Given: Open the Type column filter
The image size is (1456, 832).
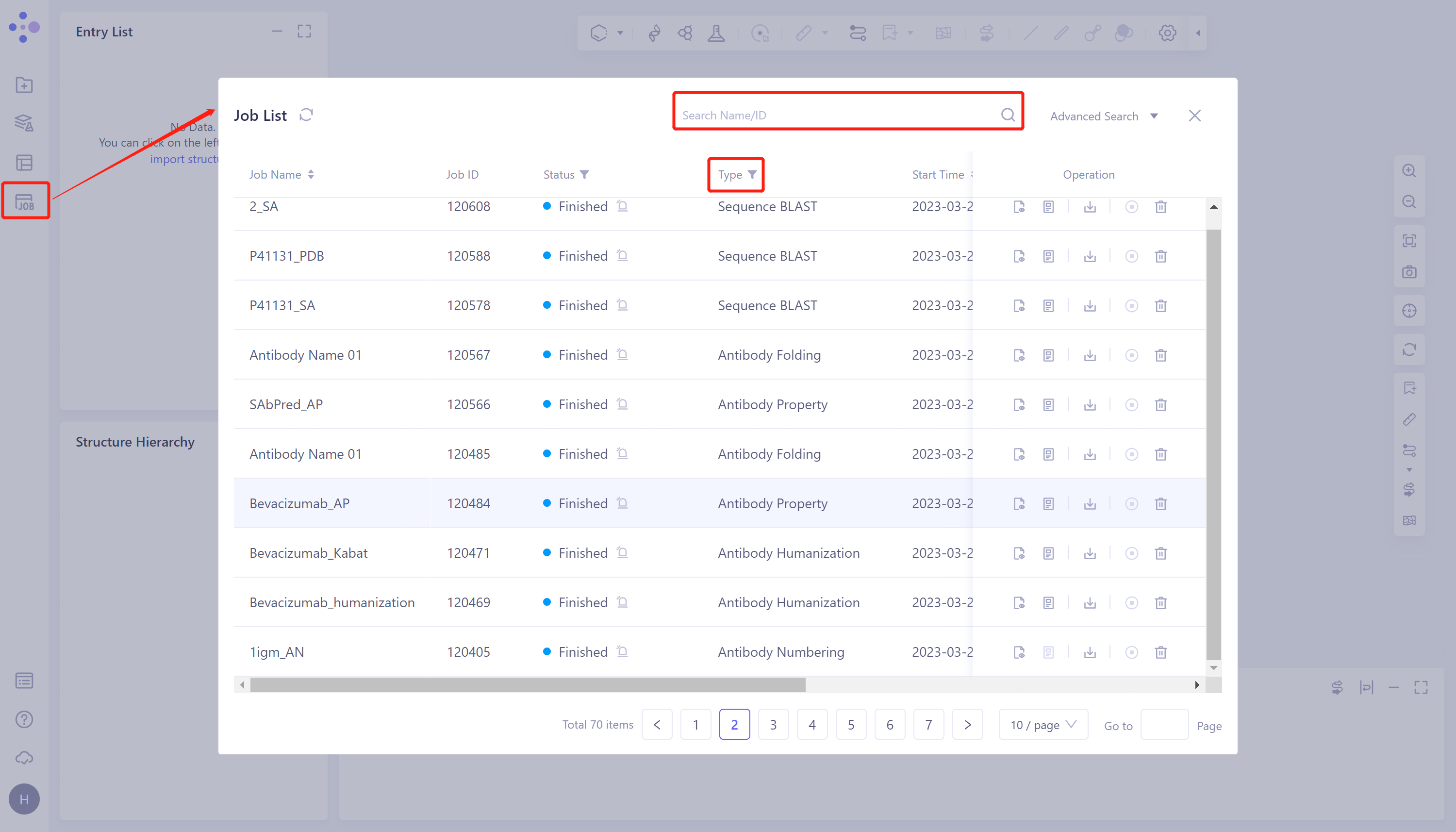Looking at the screenshot, I should (x=752, y=174).
